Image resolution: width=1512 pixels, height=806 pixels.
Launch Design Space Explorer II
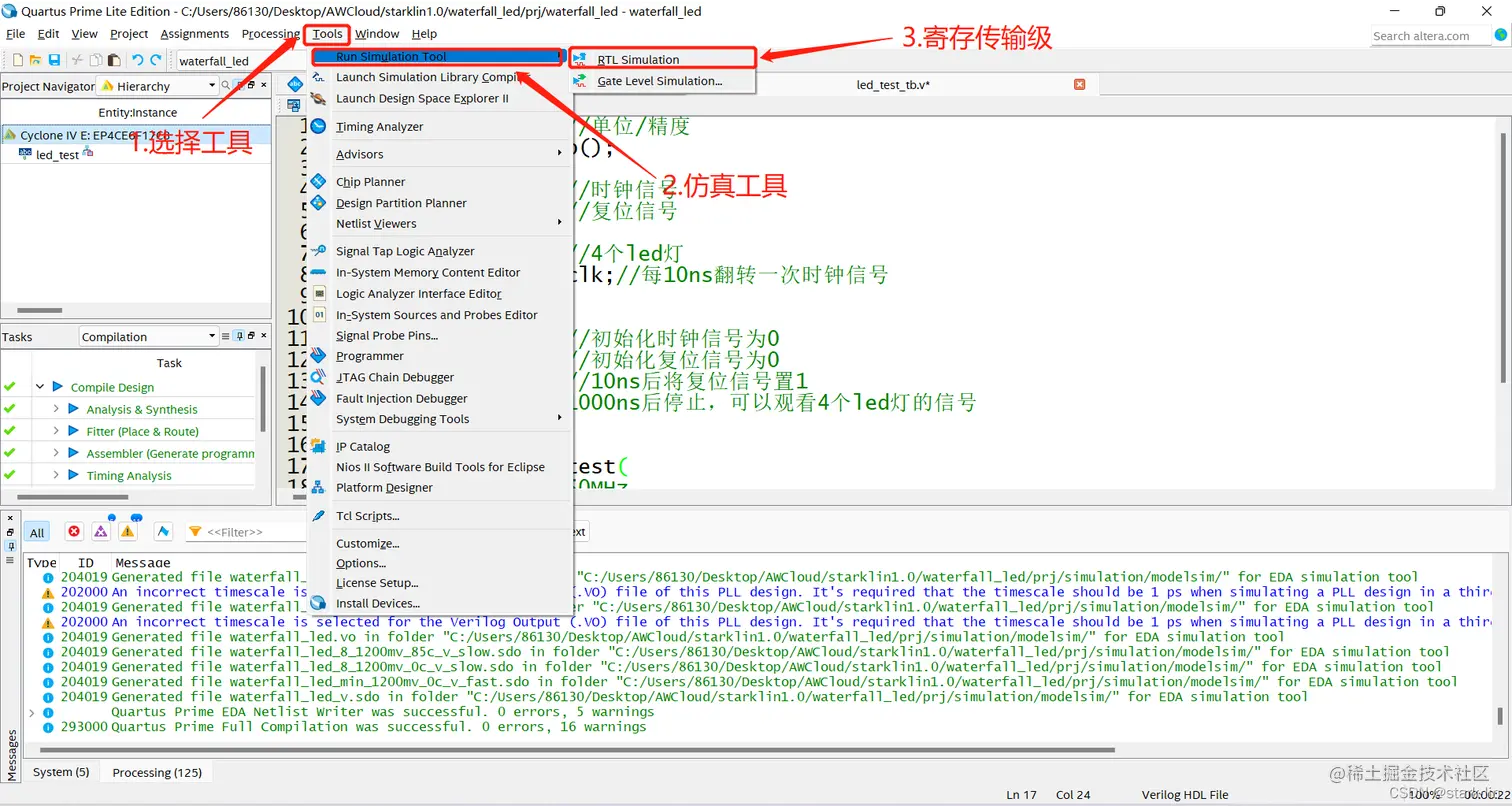(x=422, y=98)
